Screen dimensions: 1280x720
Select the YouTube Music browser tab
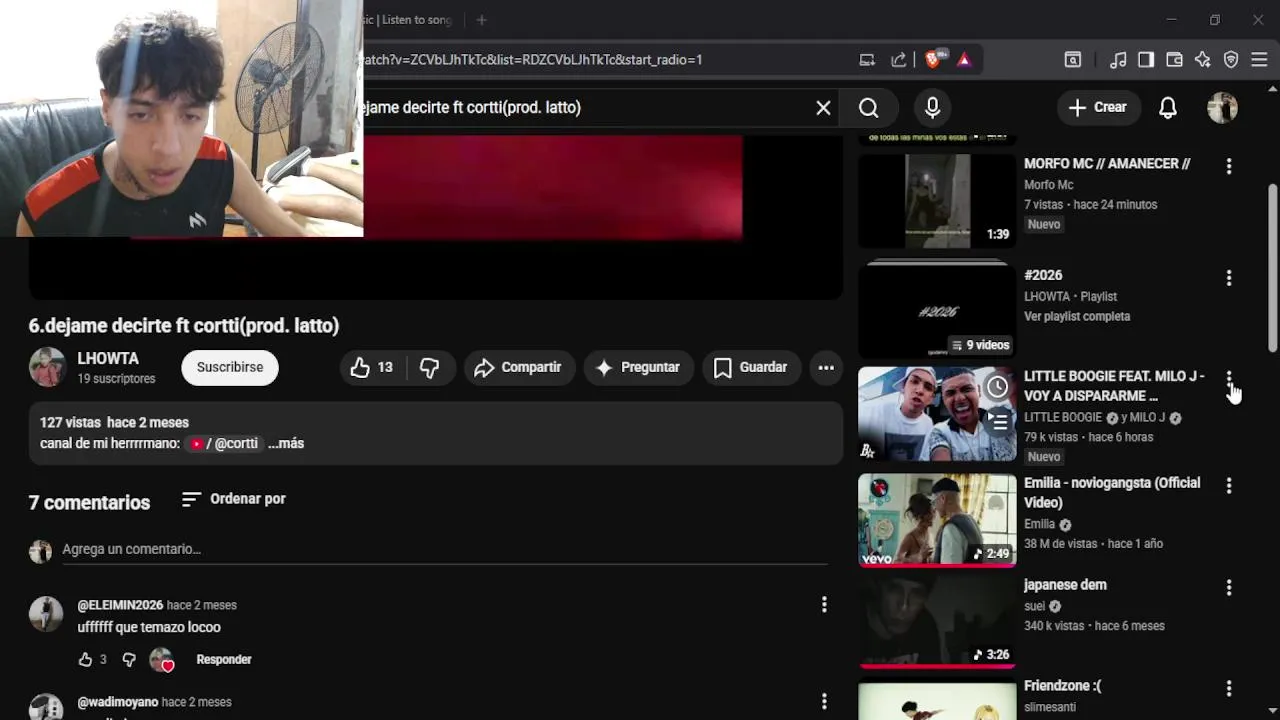click(408, 20)
